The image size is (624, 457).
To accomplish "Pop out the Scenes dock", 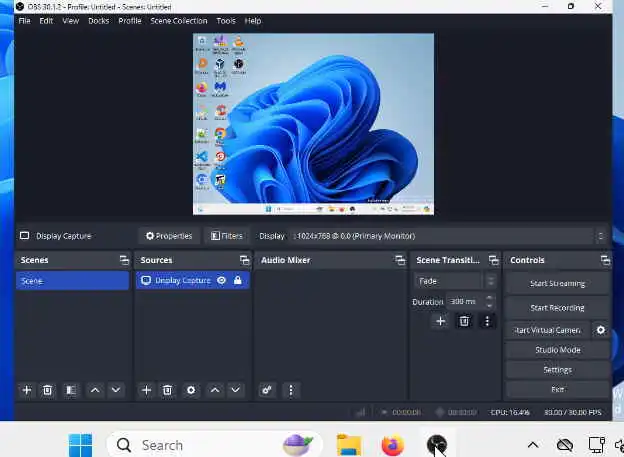I will (124, 260).
